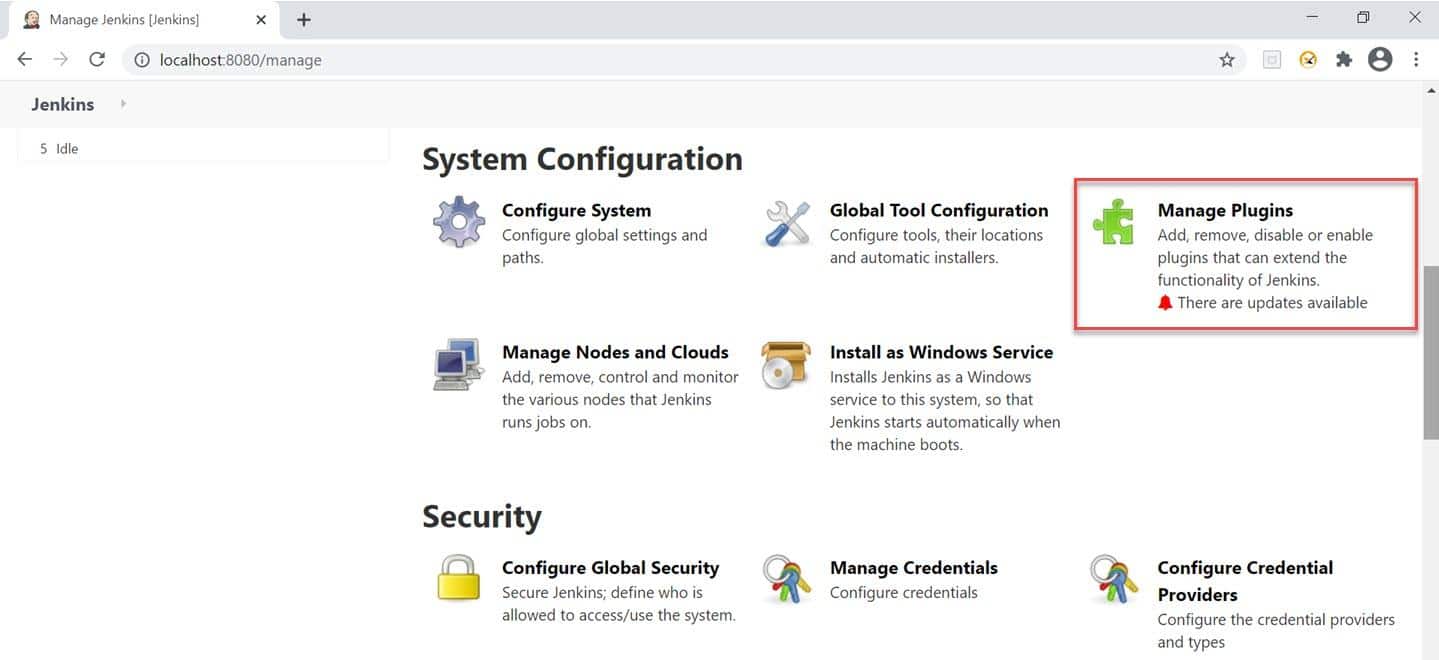Open Install as Windows Service link
The image size is (1439, 660).
[x=941, y=352]
